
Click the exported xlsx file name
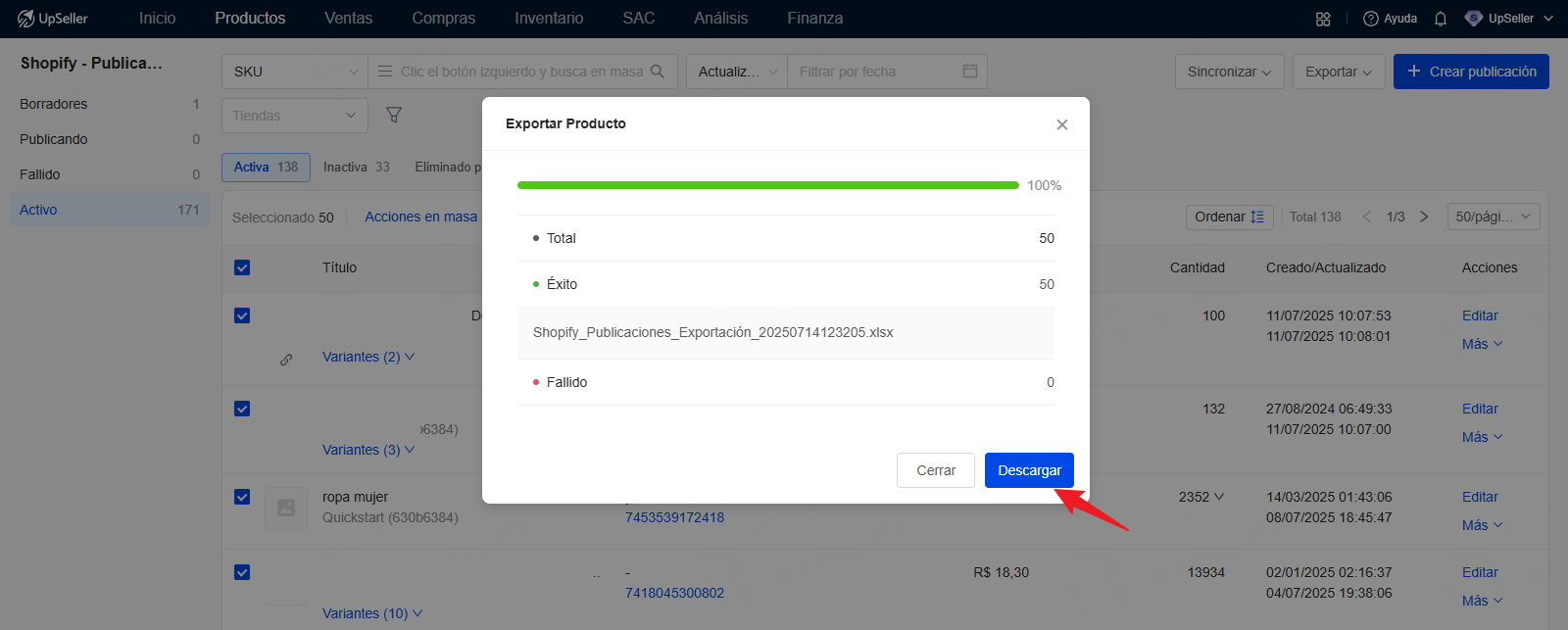[713, 332]
